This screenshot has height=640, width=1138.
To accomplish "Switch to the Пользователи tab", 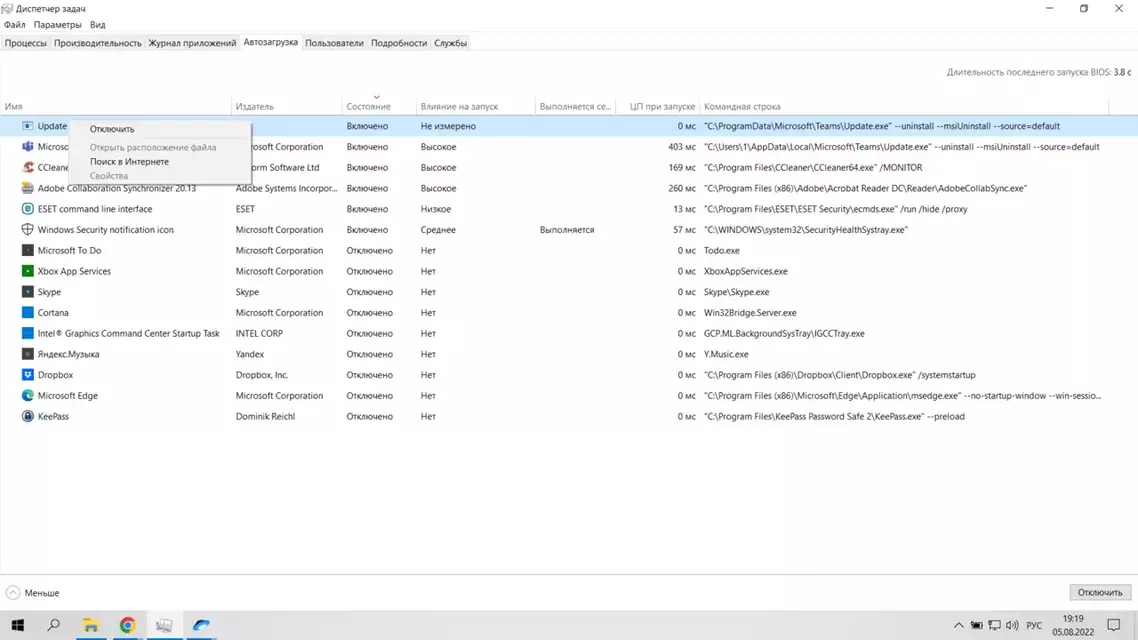I will click(x=334, y=43).
